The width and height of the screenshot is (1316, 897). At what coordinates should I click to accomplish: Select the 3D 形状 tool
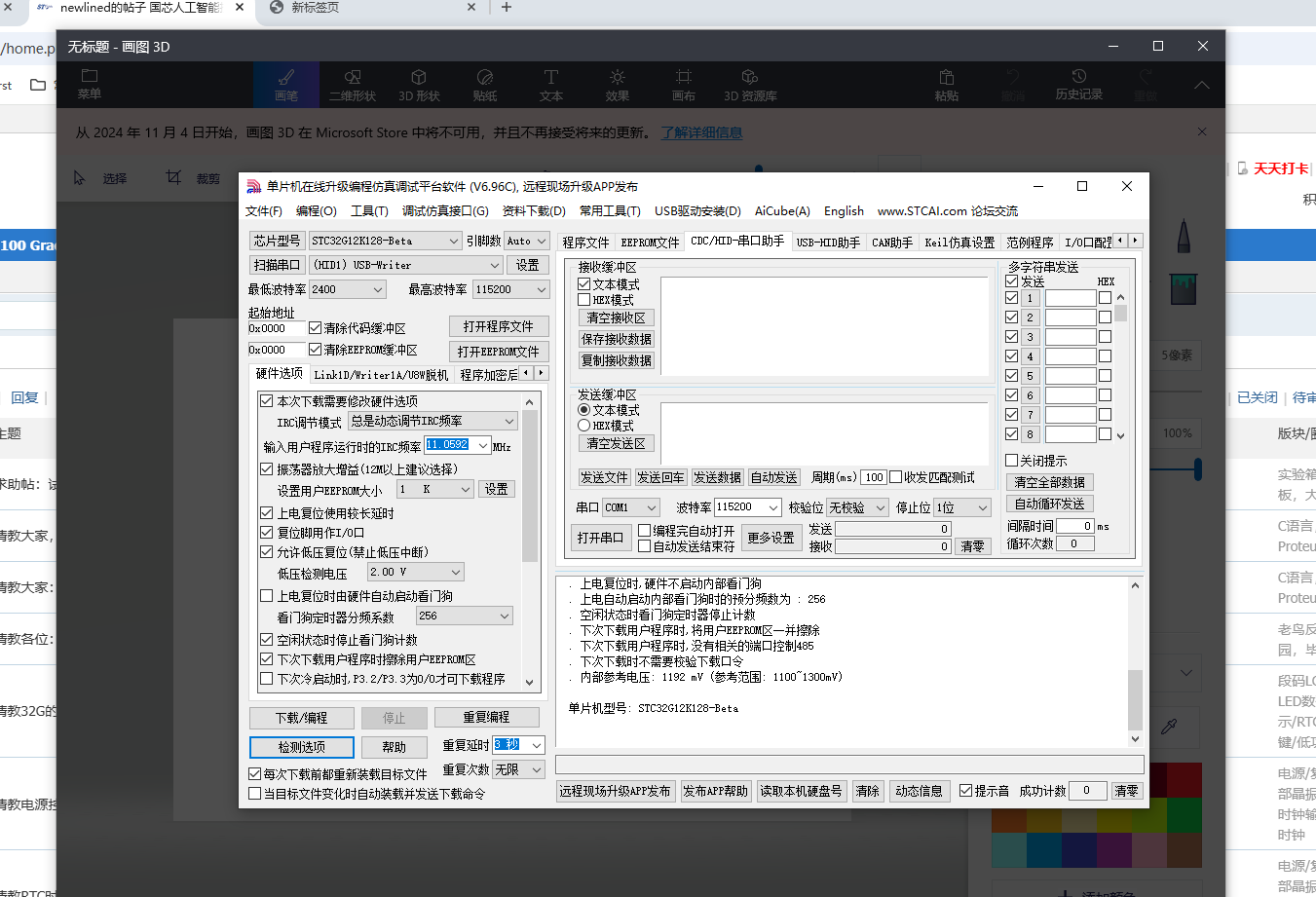(x=419, y=85)
